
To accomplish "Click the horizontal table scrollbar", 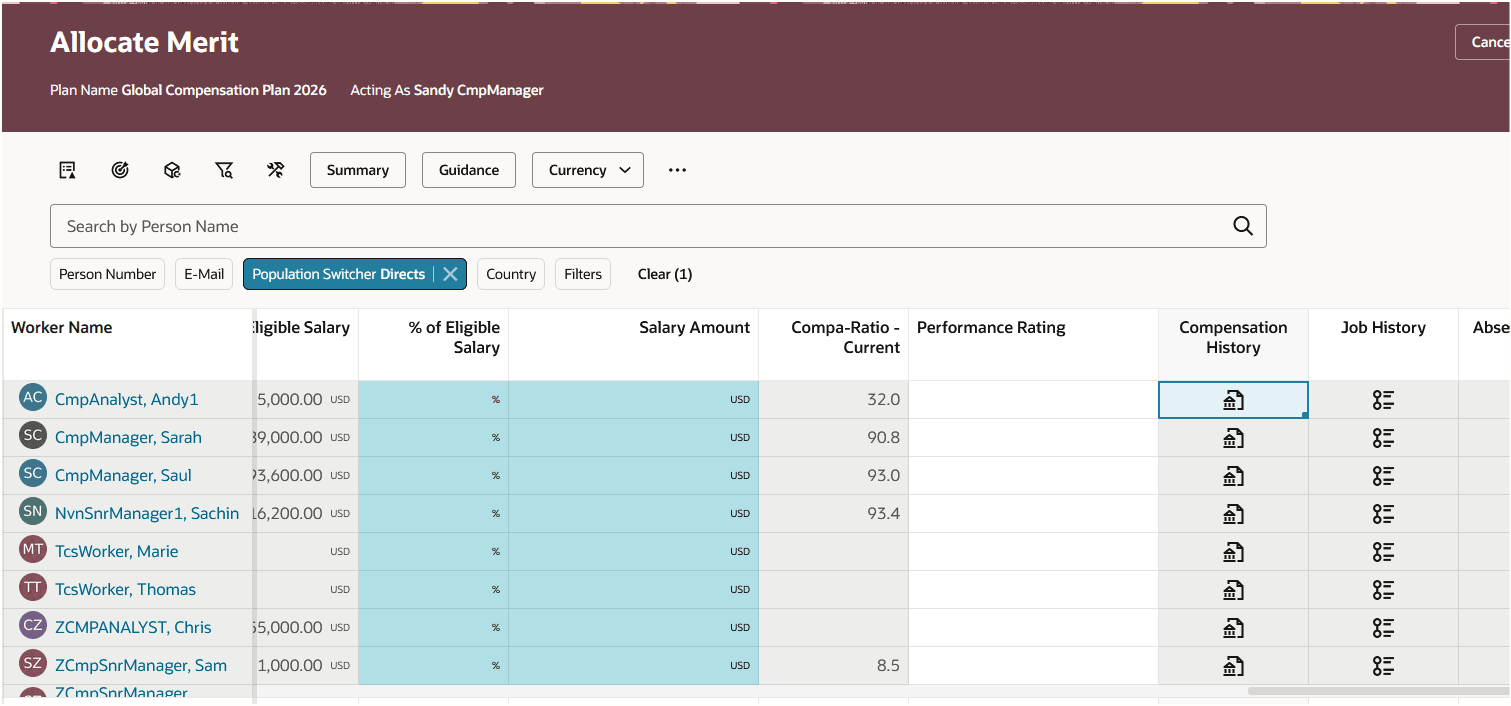I will tap(1379, 690).
